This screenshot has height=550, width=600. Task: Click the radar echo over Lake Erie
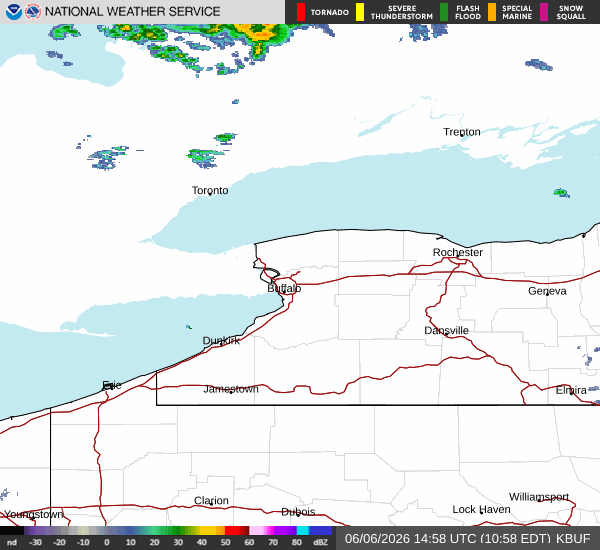pos(189,327)
